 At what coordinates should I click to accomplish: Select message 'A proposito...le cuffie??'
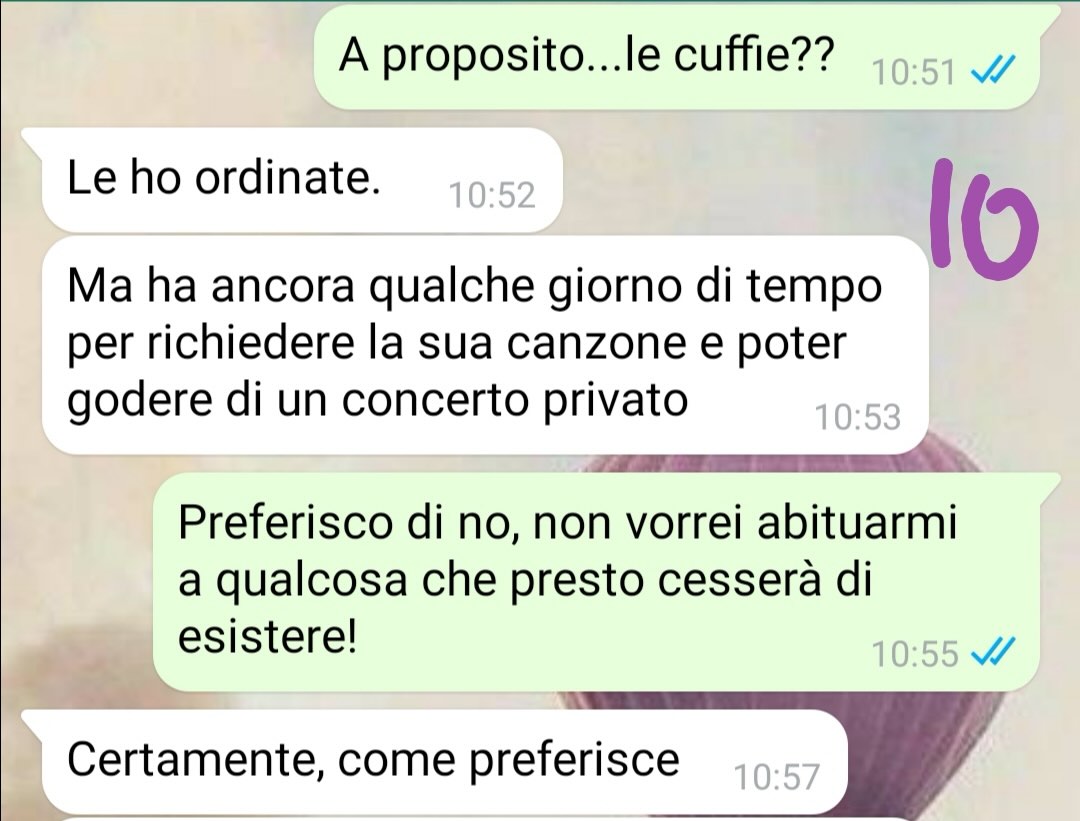676,58
